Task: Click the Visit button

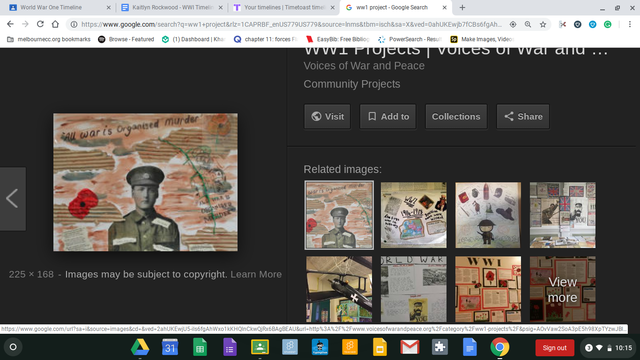Action: [x=327, y=116]
